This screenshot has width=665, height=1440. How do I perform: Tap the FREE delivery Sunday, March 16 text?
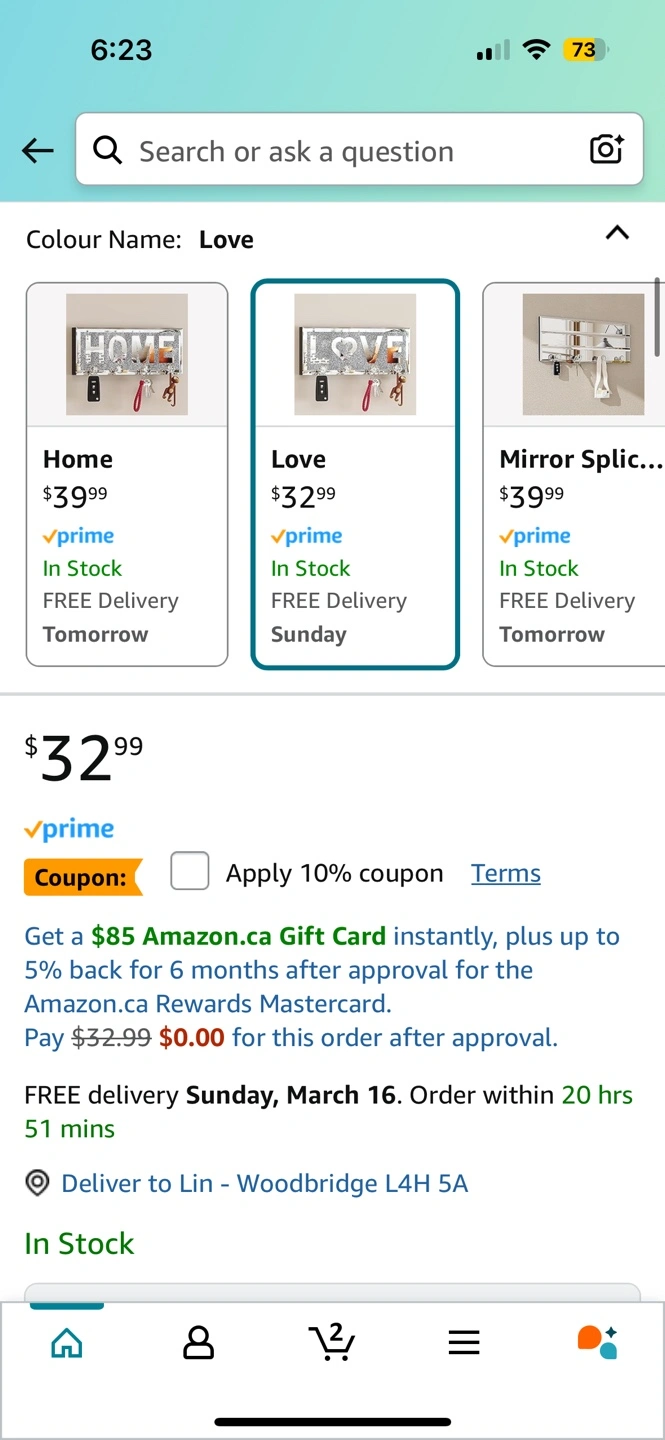210,1095
